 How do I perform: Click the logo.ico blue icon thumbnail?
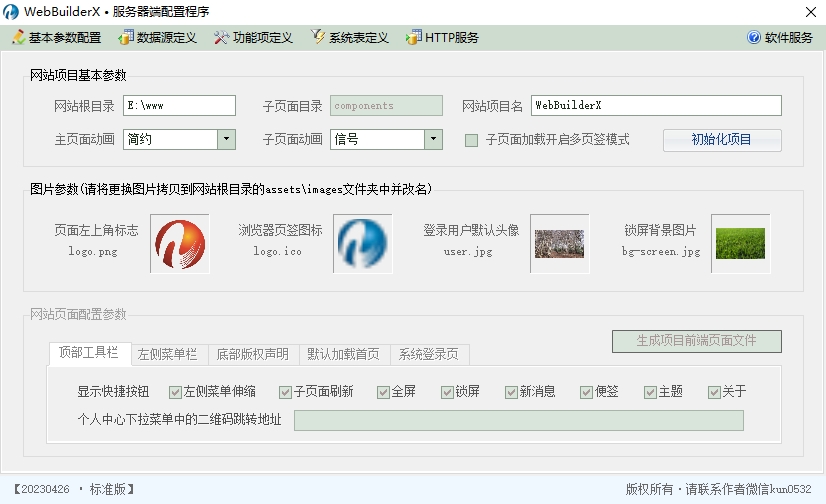pyautogui.click(x=362, y=244)
